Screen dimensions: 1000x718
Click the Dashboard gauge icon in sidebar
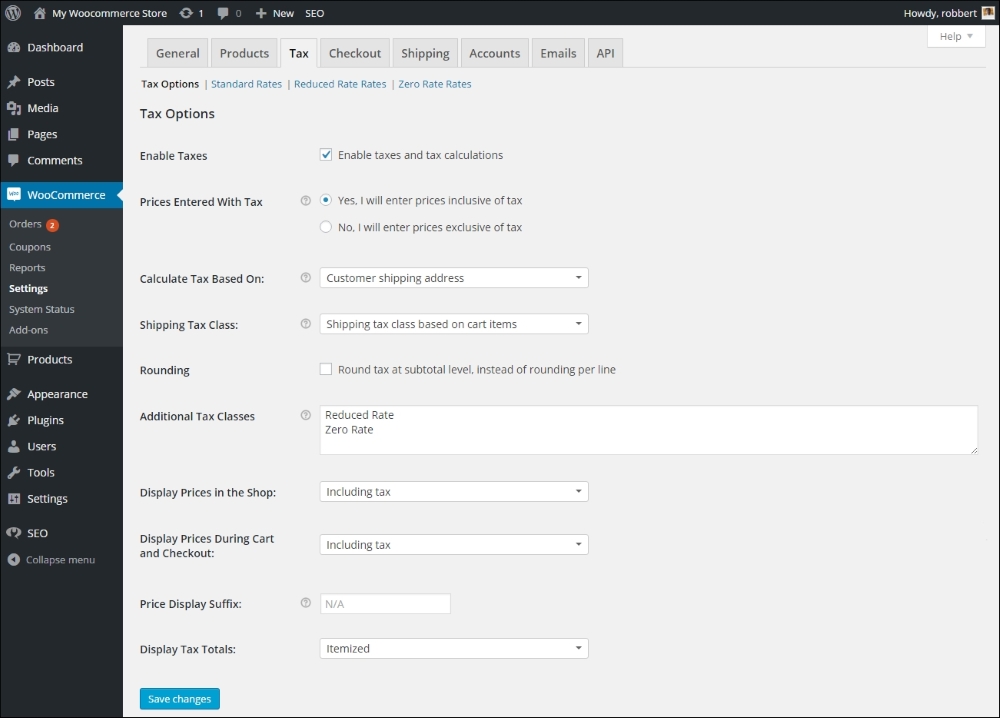coord(13,47)
